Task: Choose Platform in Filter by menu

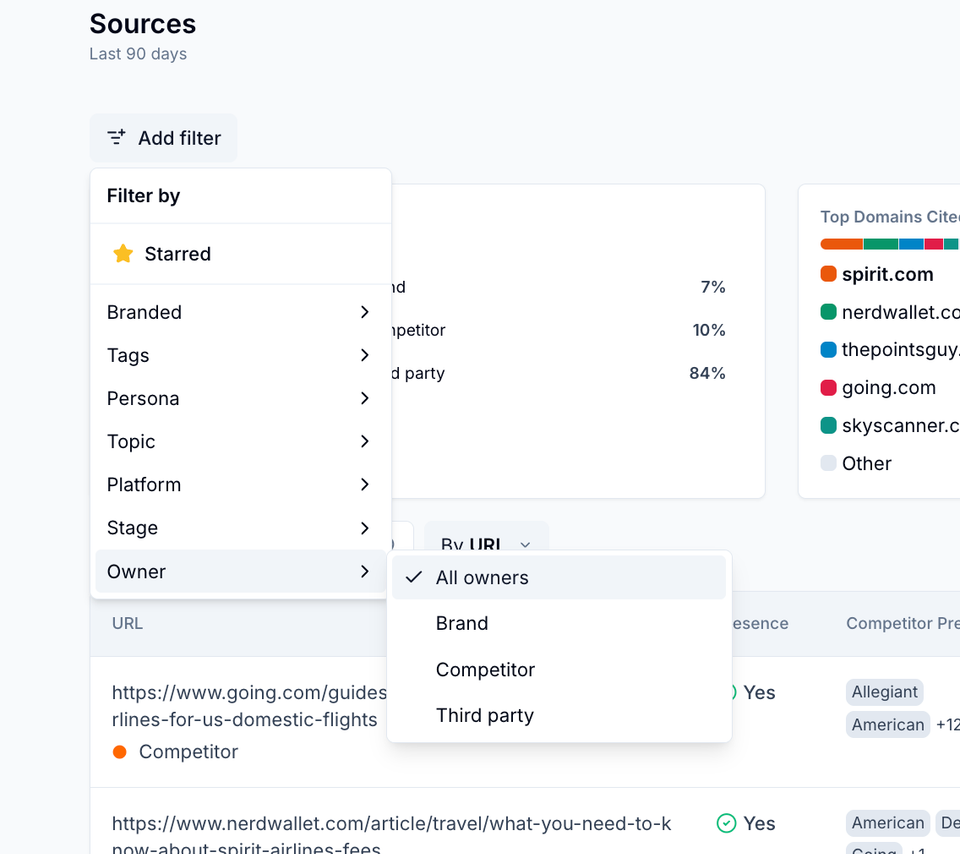Action: click(x=144, y=484)
